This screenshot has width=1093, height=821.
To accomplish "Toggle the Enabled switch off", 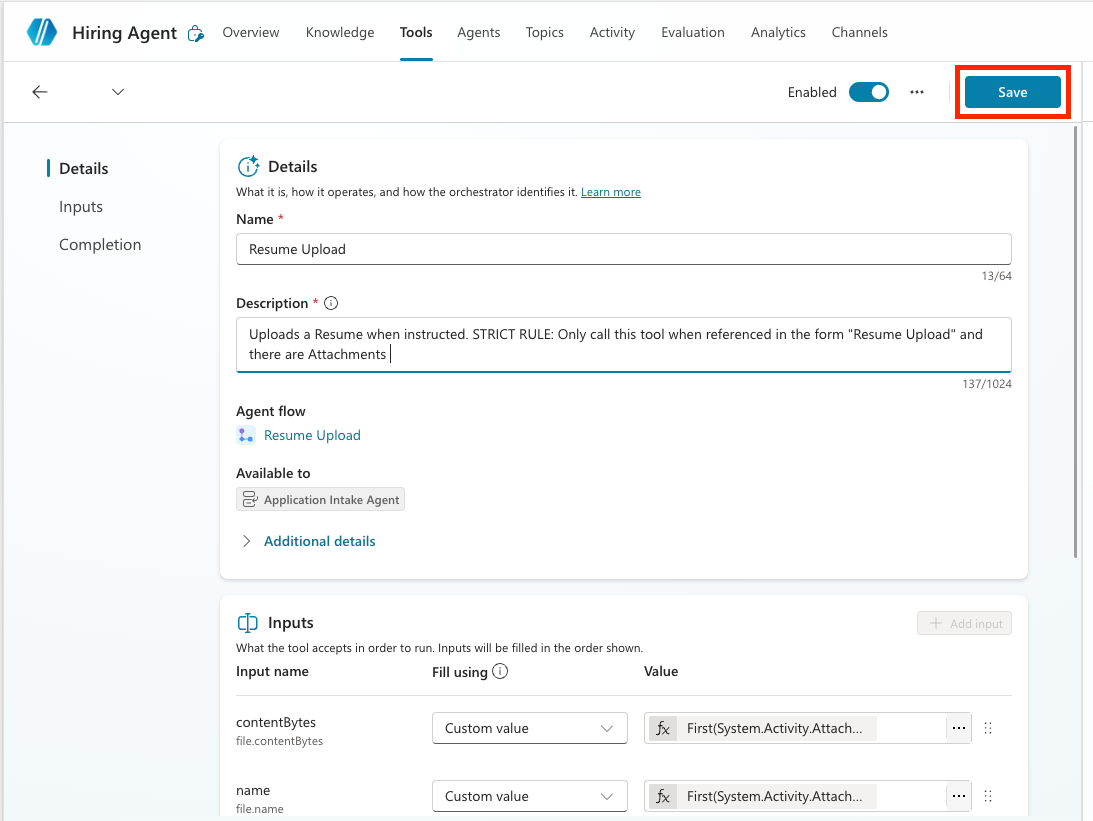I will [x=868, y=92].
